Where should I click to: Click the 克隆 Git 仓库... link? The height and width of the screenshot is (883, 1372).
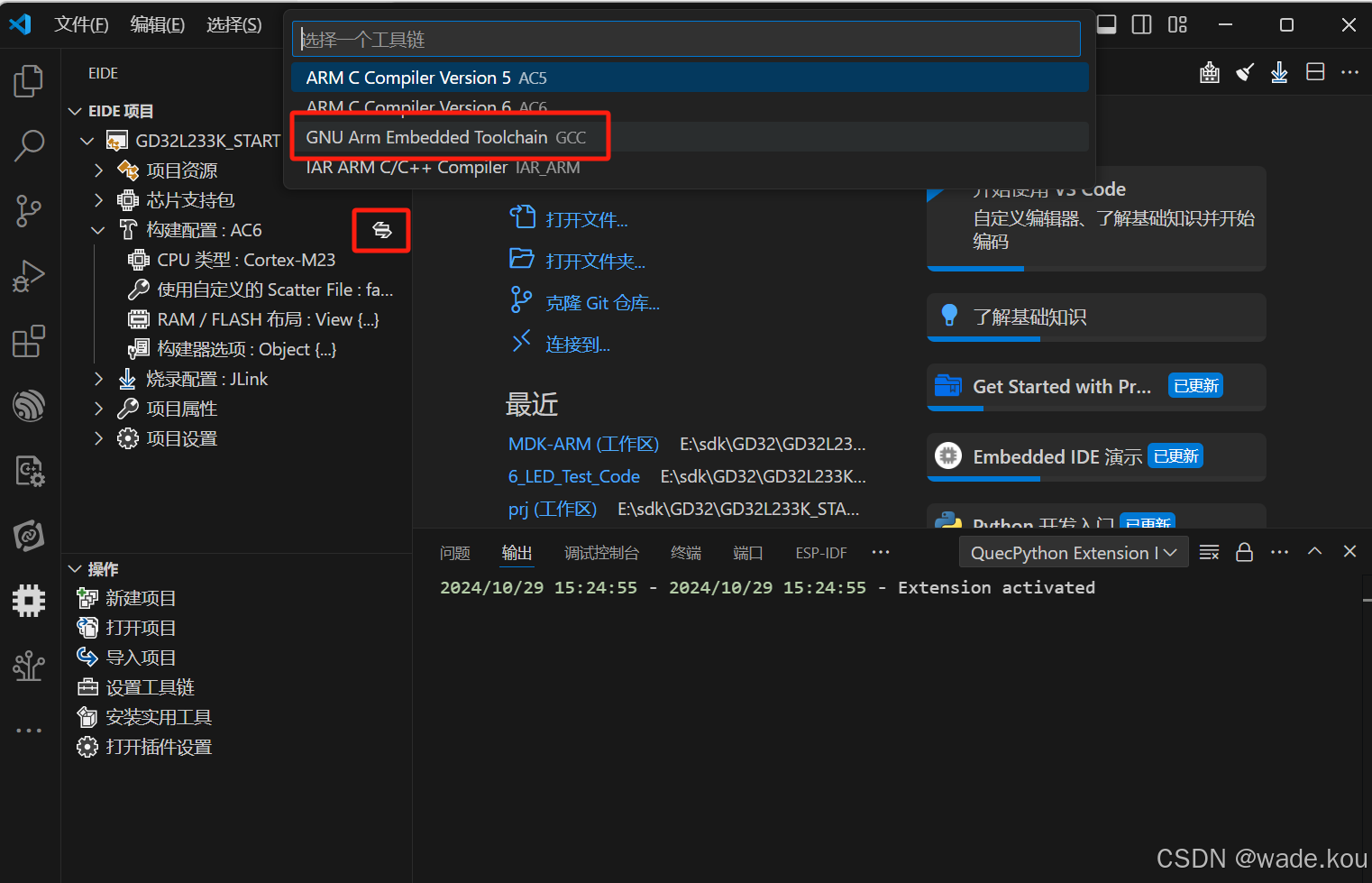(602, 303)
